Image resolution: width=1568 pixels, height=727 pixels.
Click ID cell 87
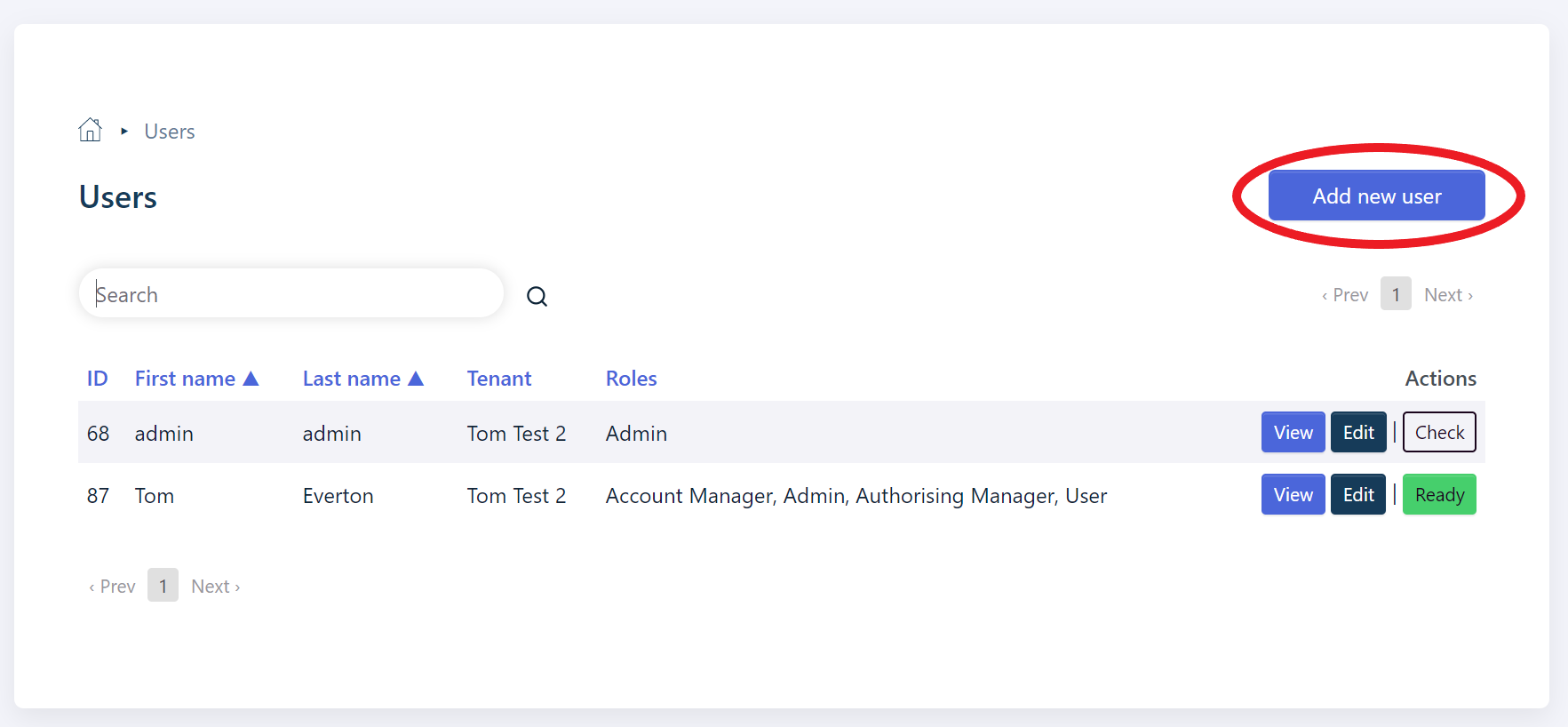point(98,496)
